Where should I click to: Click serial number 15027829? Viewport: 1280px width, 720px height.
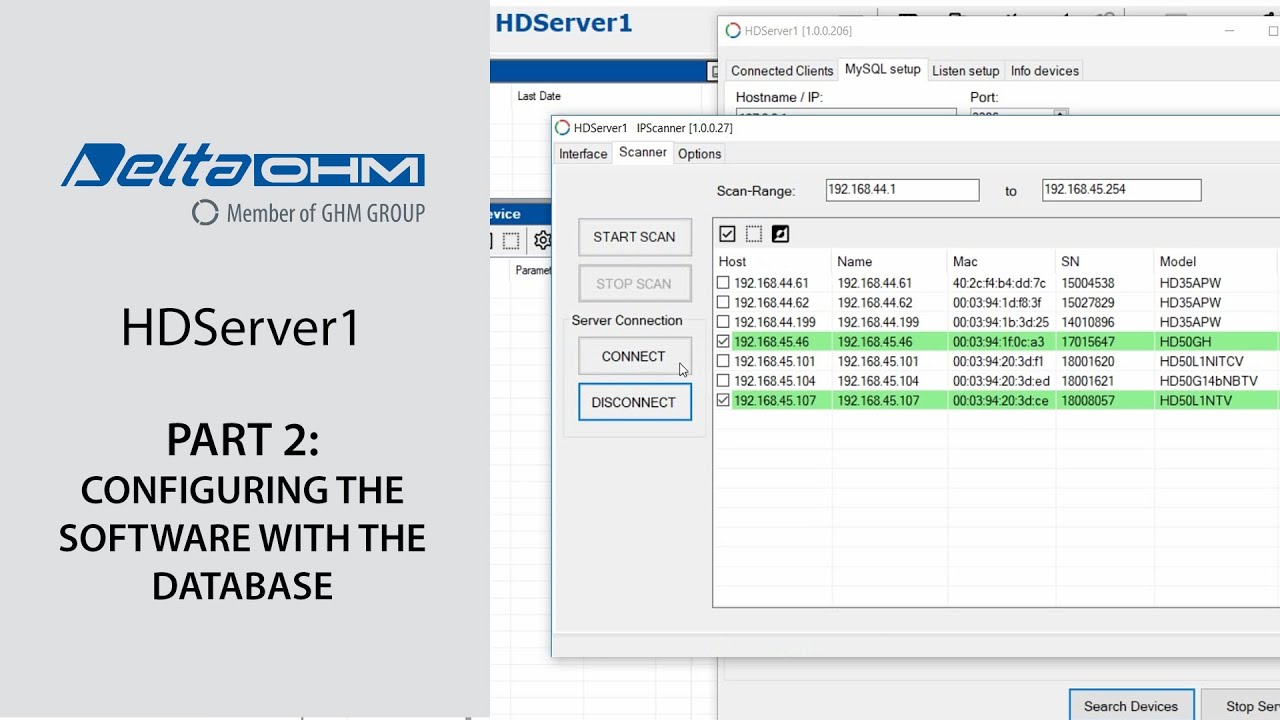(1088, 302)
